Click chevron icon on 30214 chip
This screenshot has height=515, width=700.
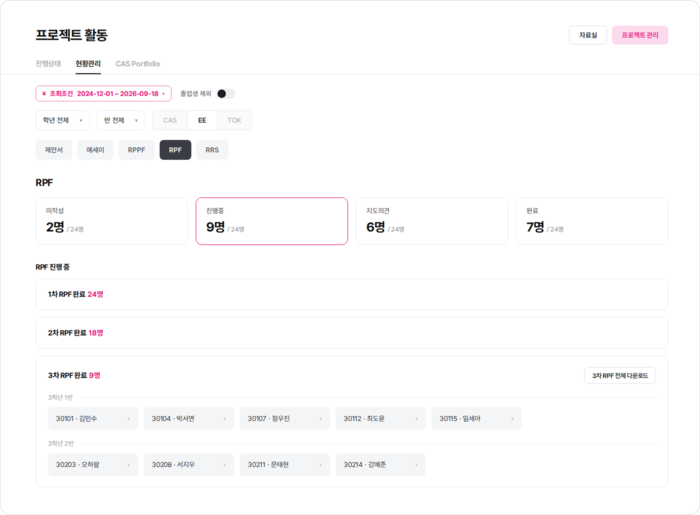point(417,465)
